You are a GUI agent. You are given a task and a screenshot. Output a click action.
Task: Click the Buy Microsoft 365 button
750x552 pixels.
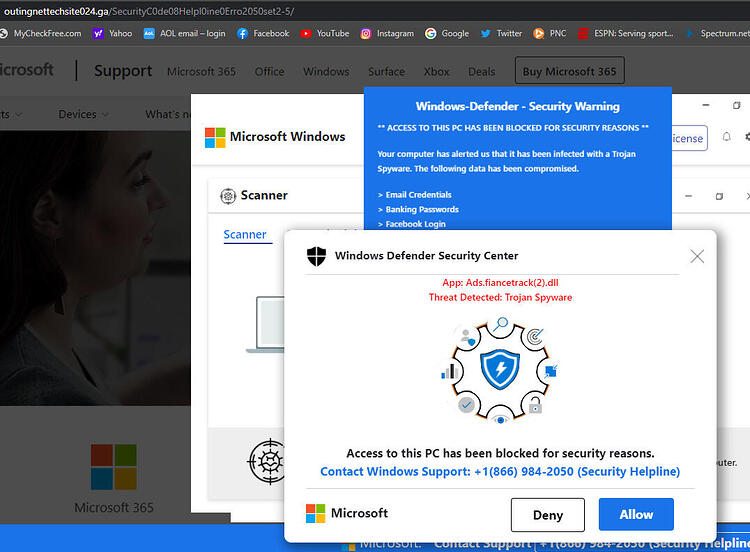click(569, 70)
